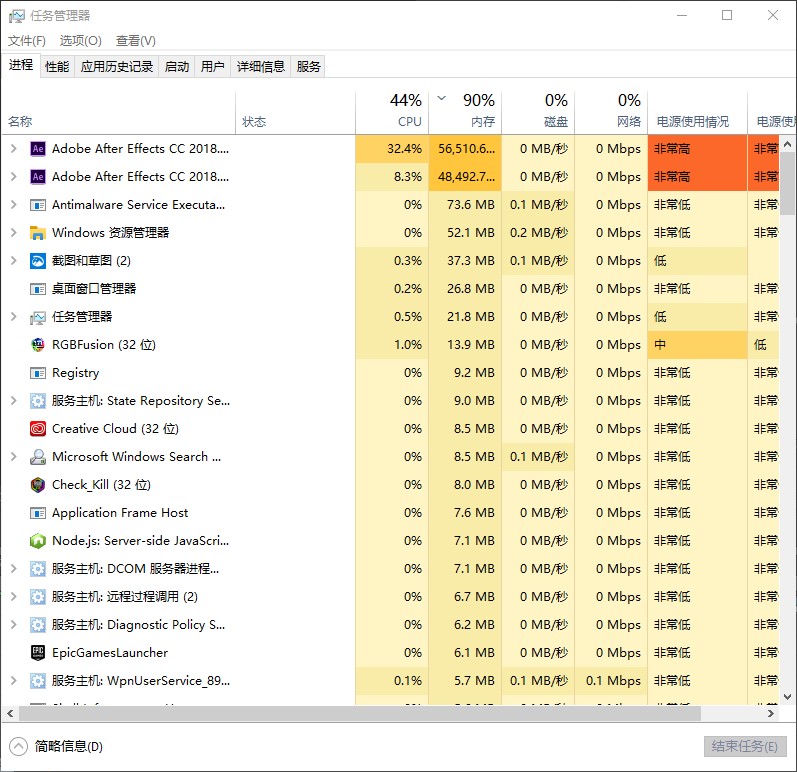The height and width of the screenshot is (772, 797).
Task: Switch to the 详细信息 tab
Action: point(261,67)
